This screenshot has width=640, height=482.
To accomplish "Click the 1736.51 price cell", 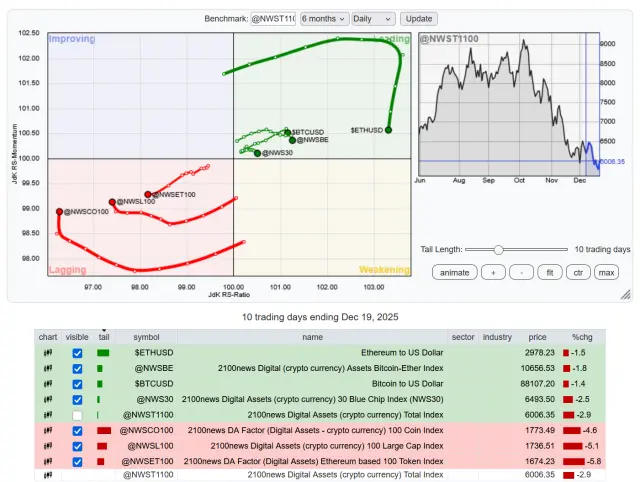I will point(540,446).
